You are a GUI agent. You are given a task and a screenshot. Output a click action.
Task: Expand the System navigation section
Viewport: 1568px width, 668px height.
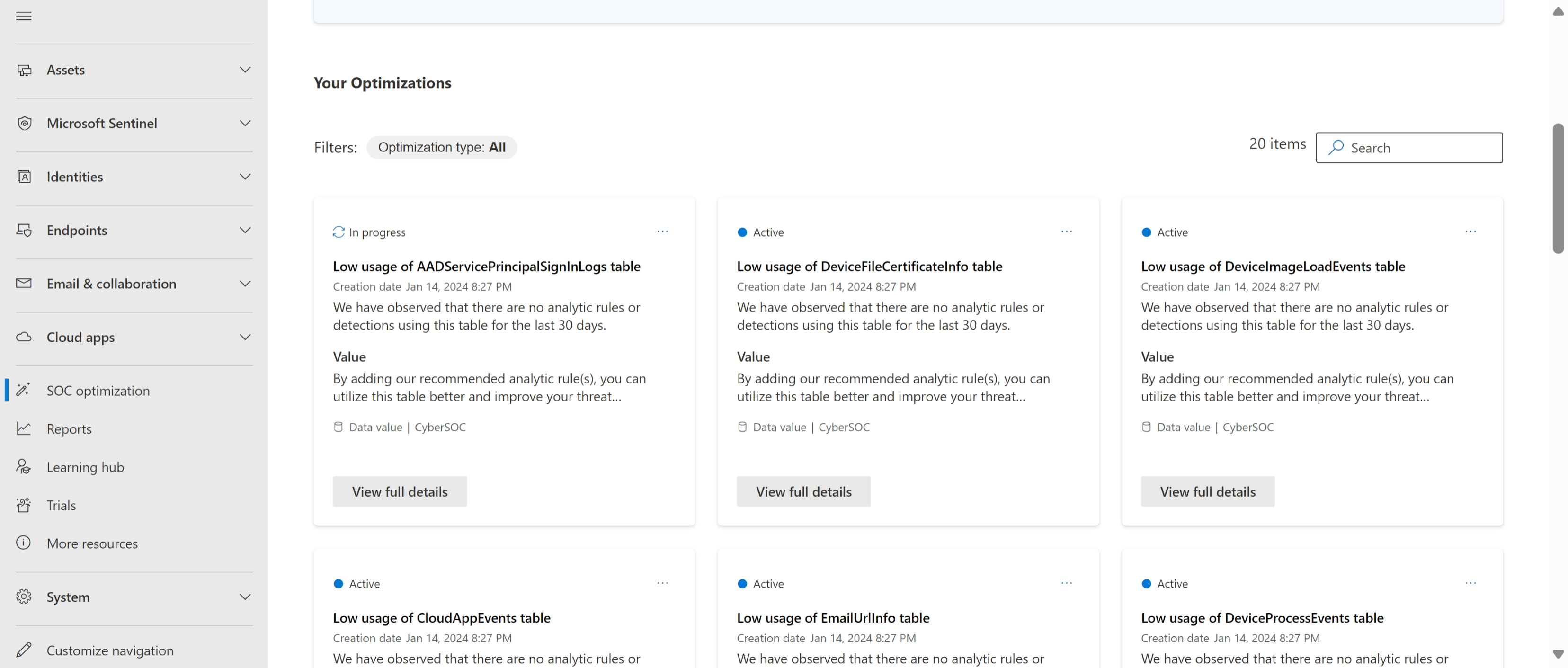click(x=245, y=597)
